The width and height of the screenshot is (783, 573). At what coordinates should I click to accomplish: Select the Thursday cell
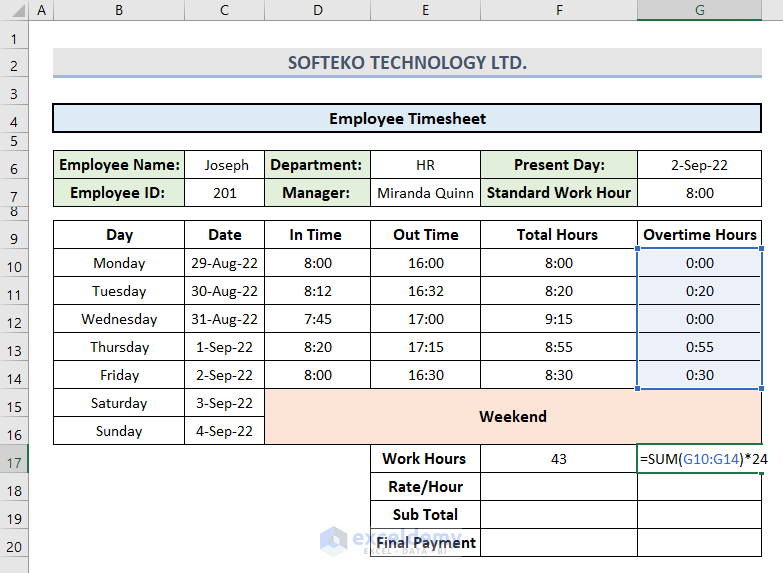point(119,347)
